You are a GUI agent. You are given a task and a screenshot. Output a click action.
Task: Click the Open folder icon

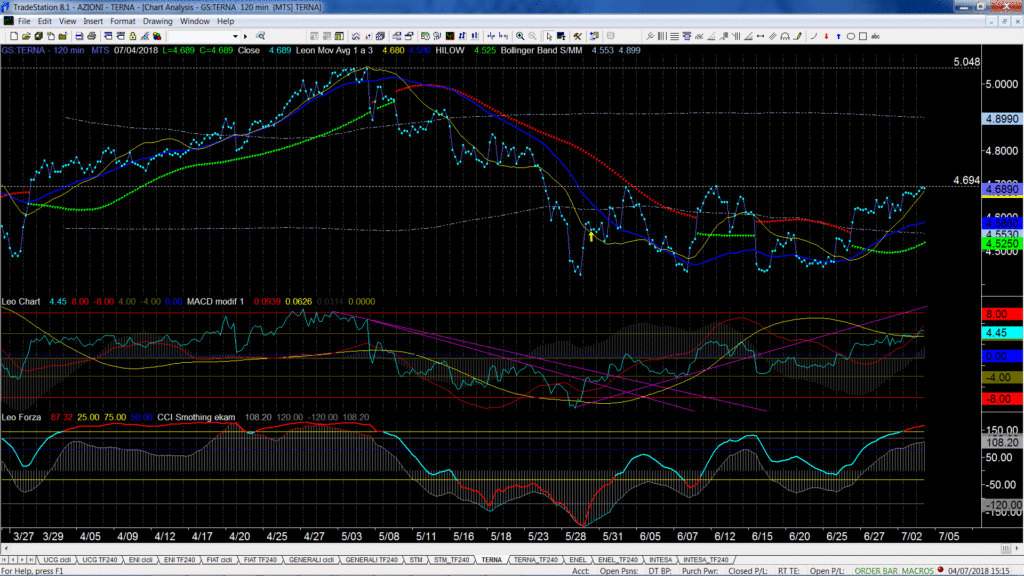(x=26, y=37)
